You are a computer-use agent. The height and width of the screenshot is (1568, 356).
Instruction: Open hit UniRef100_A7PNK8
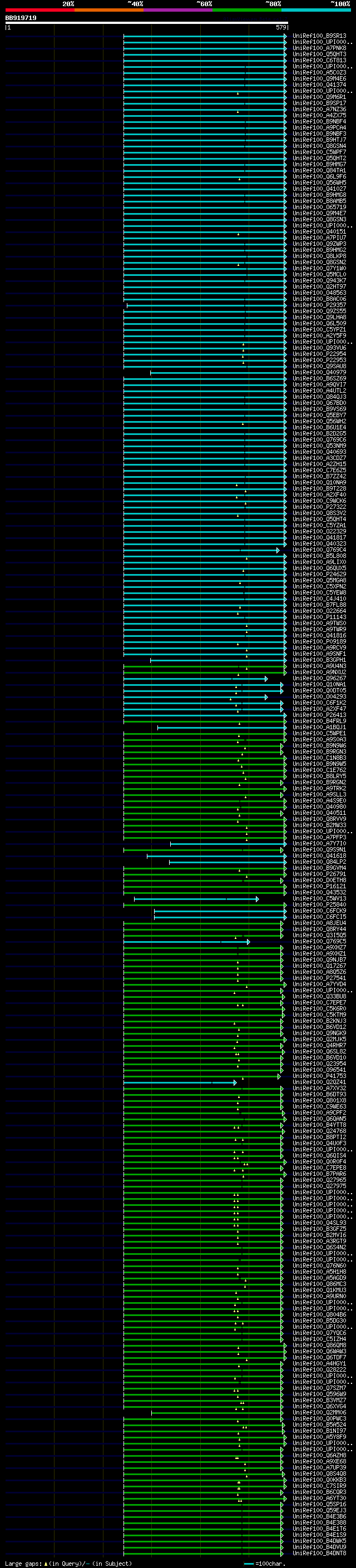(319, 48)
